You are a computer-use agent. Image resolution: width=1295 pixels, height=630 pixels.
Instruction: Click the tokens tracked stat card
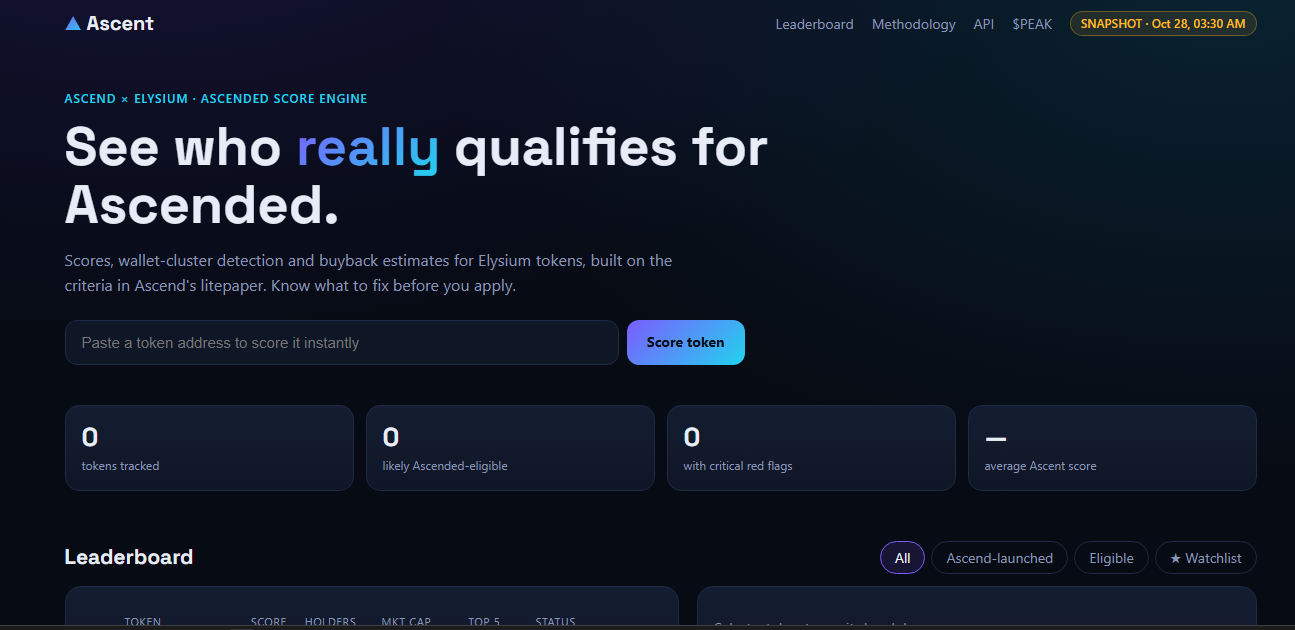(209, 448)
